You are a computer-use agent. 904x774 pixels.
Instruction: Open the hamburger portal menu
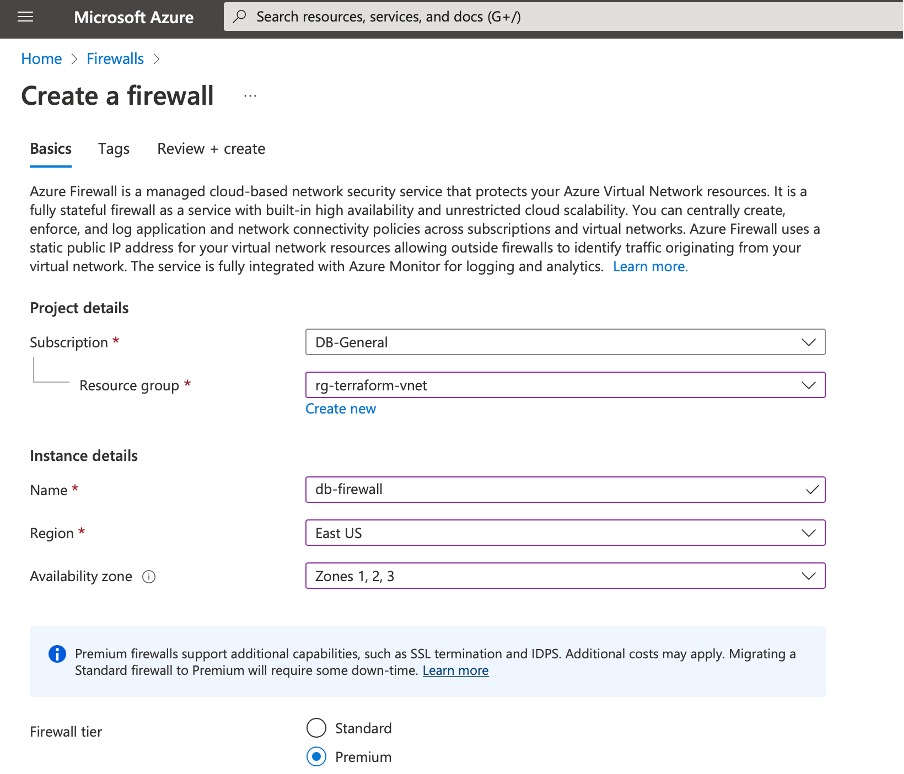25,17
